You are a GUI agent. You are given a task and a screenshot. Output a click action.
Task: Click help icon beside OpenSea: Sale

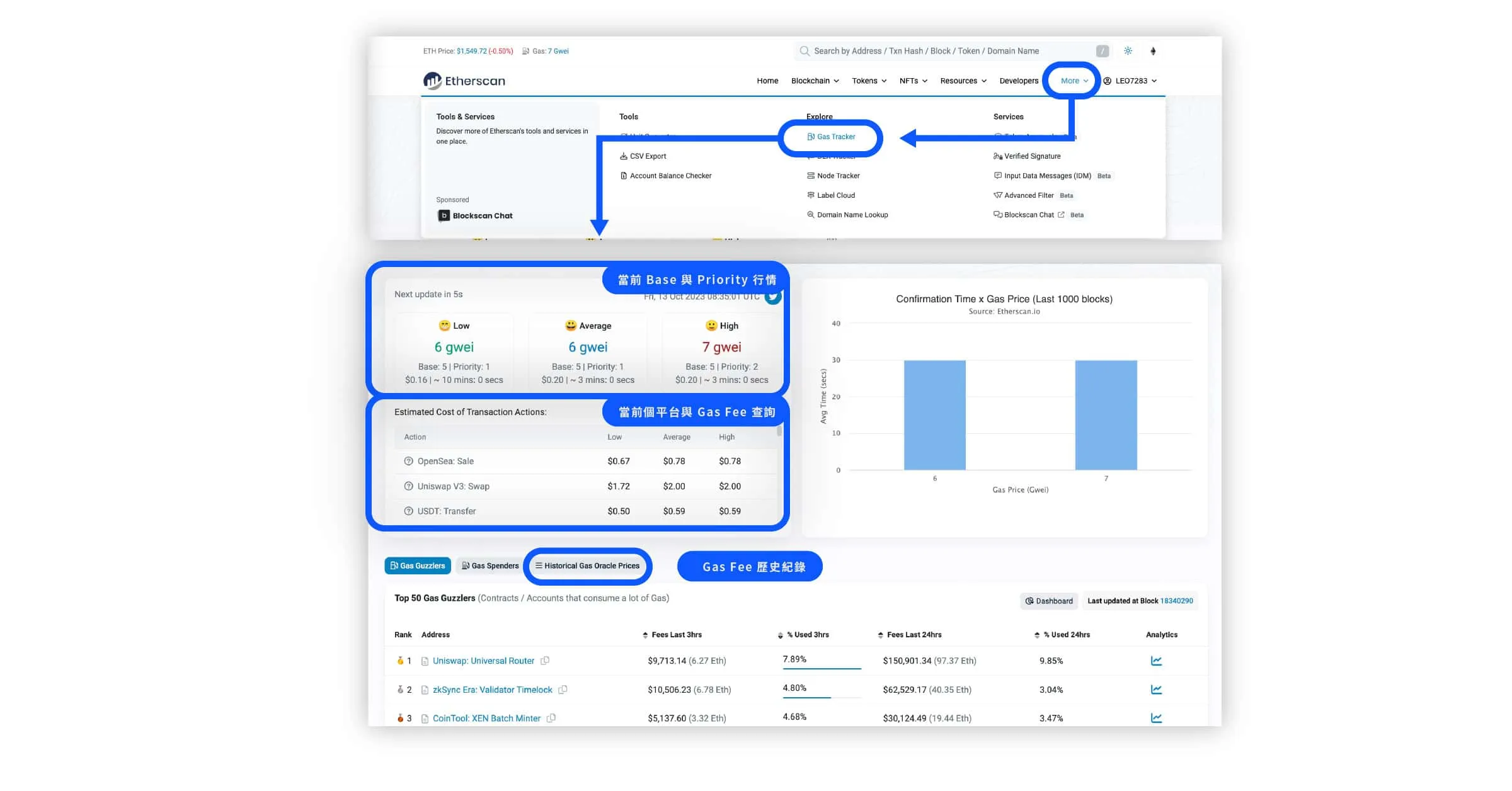tap(408, 461)
